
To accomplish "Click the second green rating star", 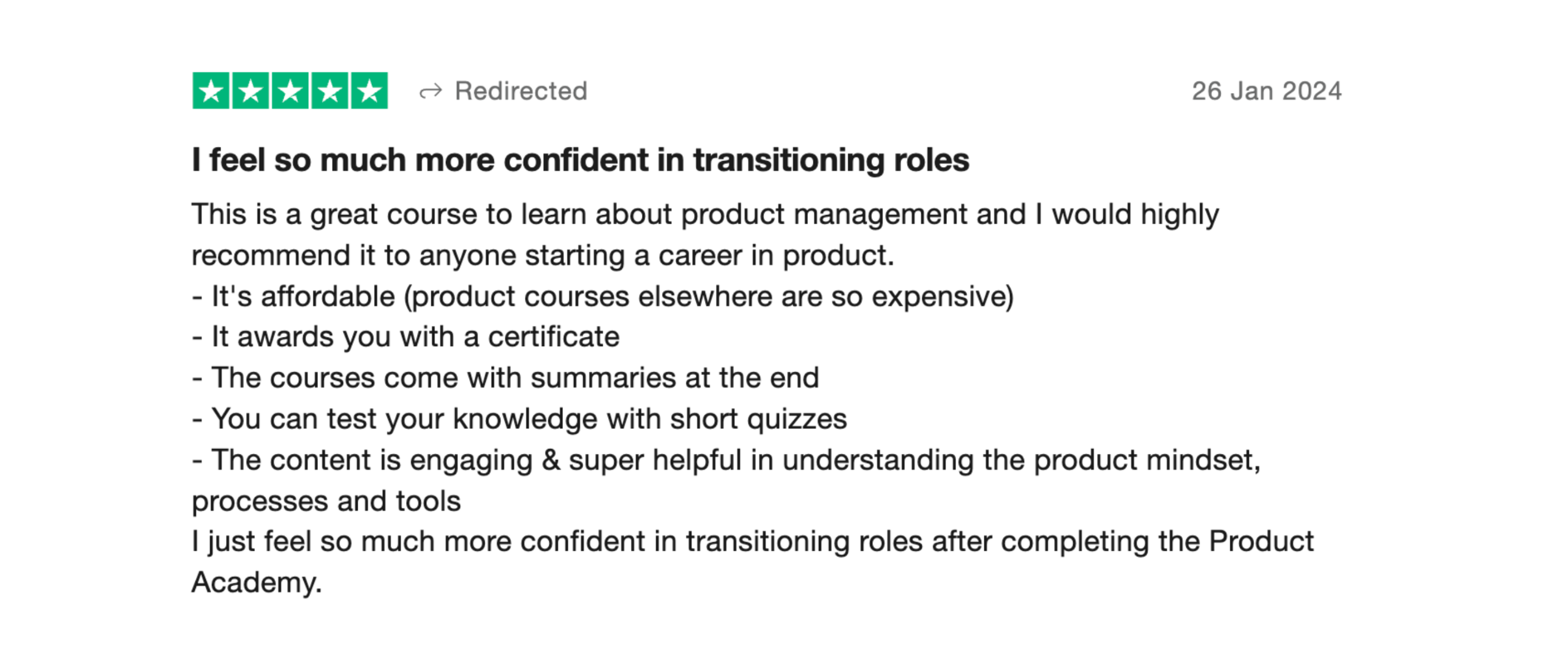I will [251, 91].
